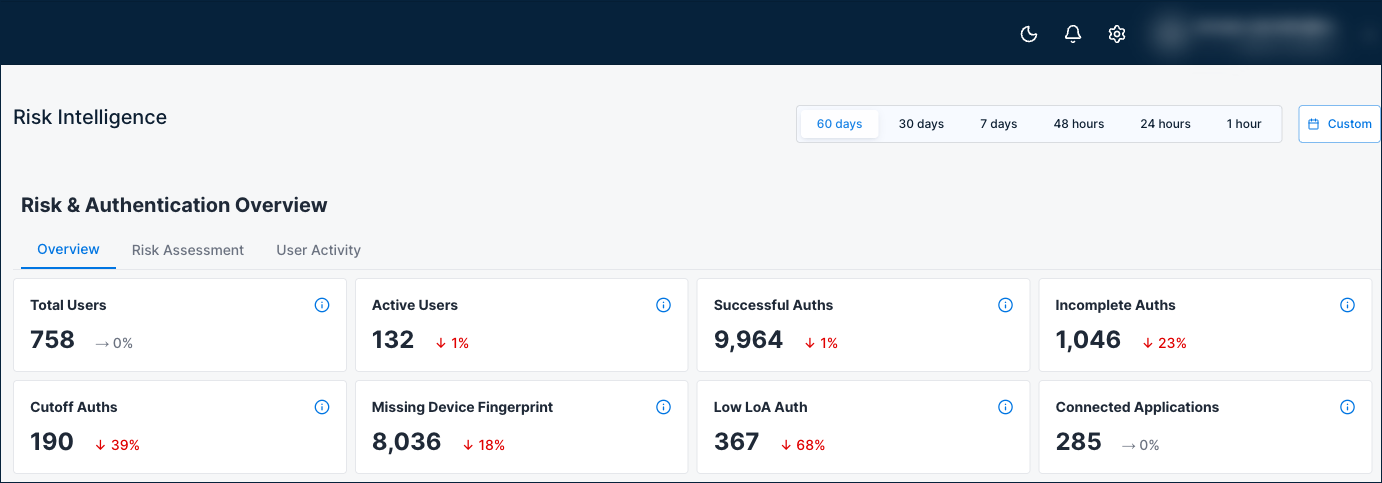Open the Custom date range picker

1340,124
